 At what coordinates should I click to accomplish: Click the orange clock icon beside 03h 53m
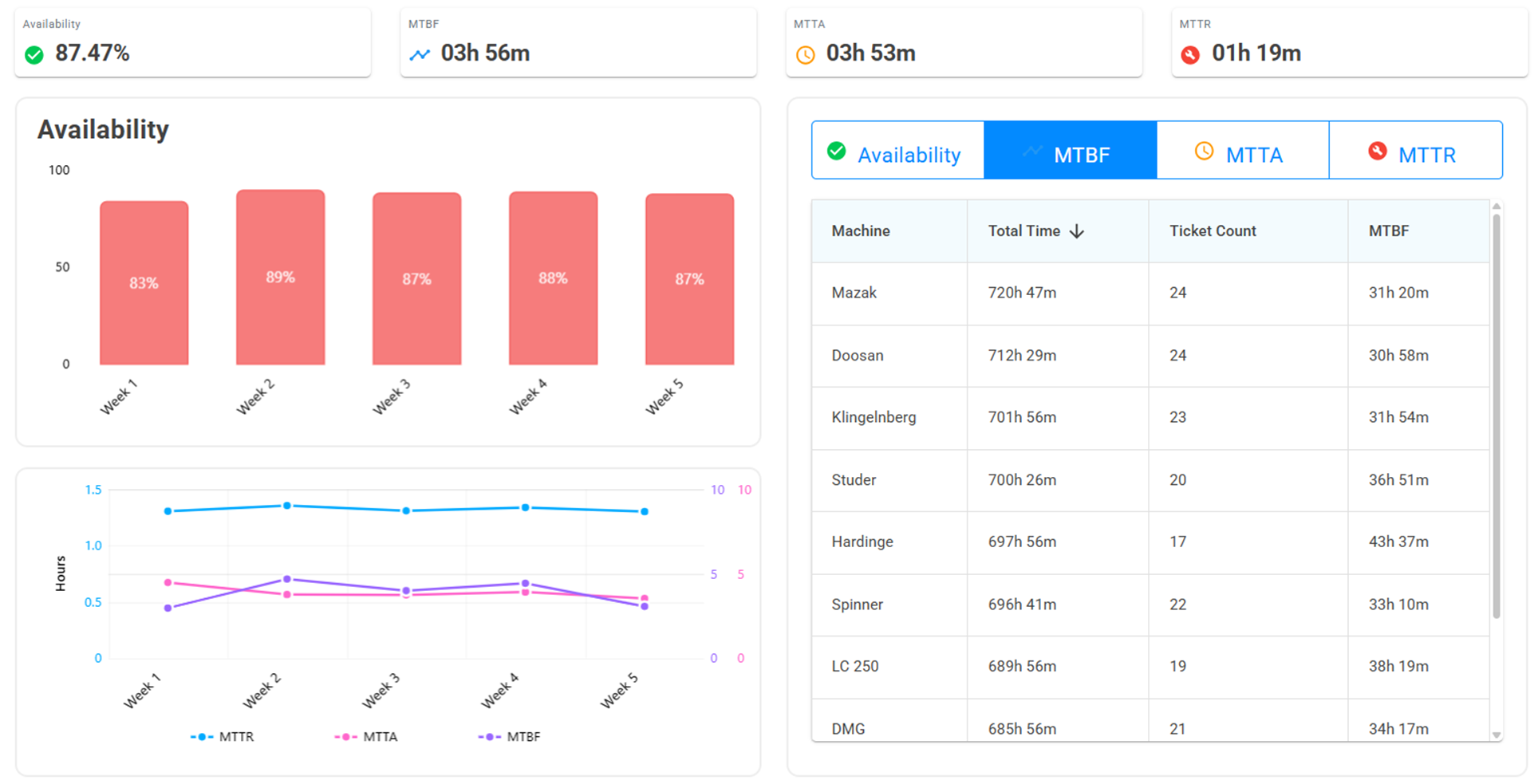click(806, 55)
